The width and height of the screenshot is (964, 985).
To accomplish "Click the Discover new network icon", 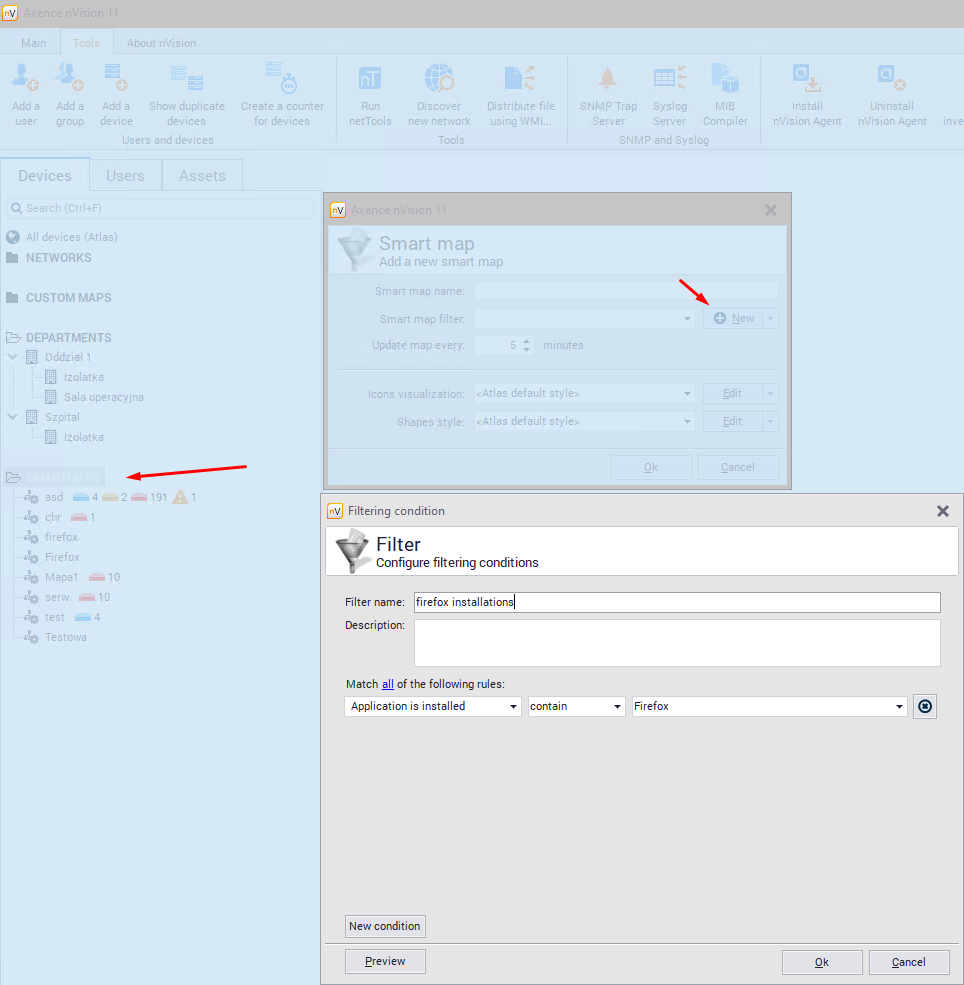I will [439, 79].
